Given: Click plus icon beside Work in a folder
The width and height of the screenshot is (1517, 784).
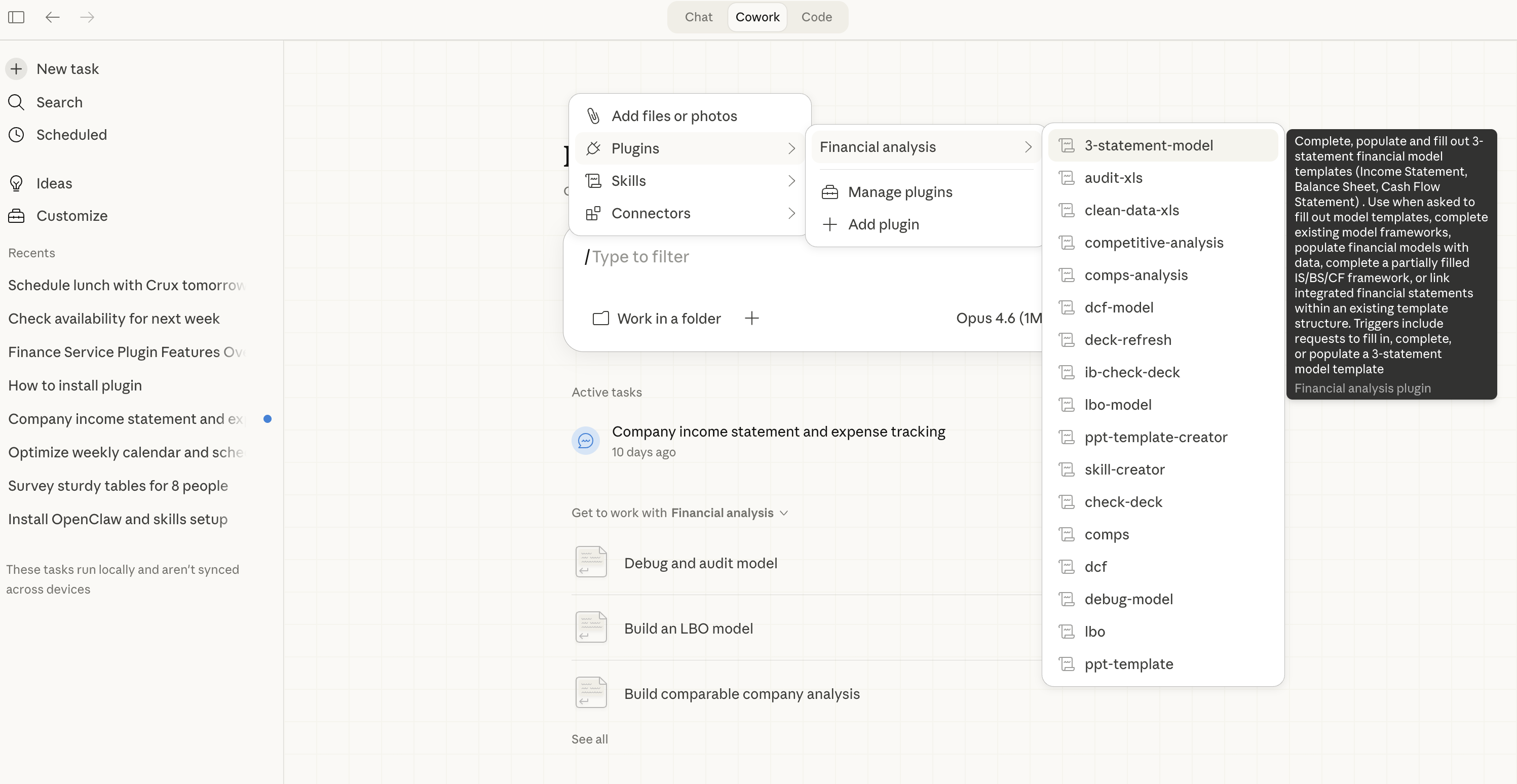Looking at the screenshot, I should pyautogui.click(x=751, y=319).
